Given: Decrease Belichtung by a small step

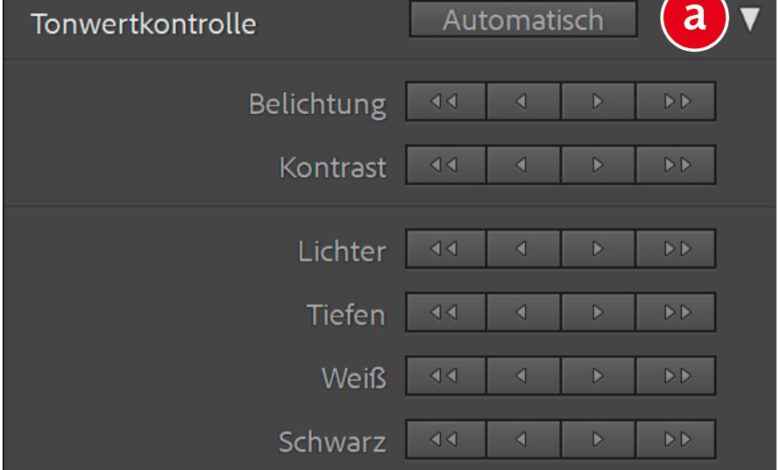Looking at the screenshot, I should (523, 102).
